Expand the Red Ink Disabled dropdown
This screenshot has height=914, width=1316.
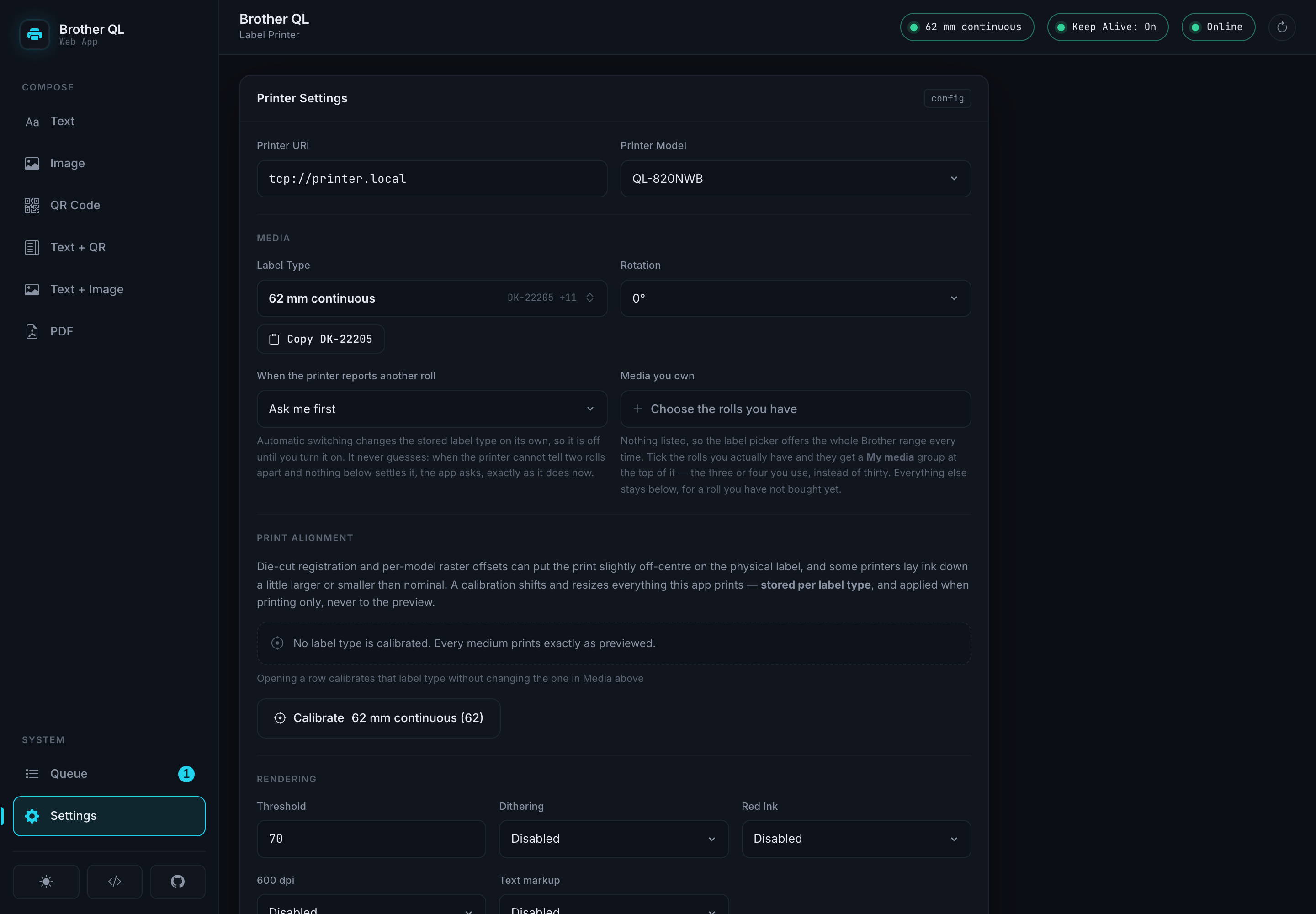tap(856, 839)
